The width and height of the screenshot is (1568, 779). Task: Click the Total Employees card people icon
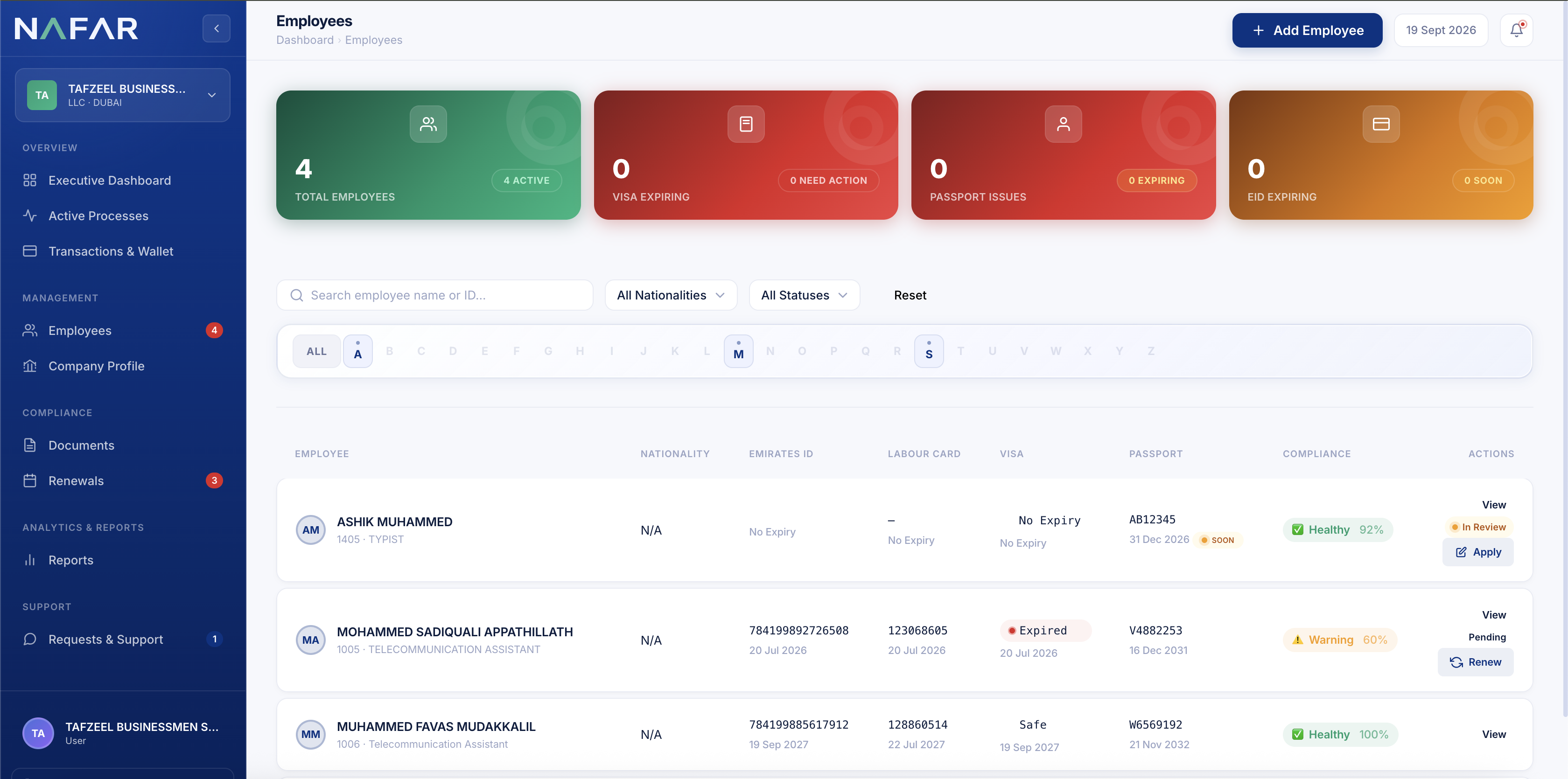coord(428,124)
